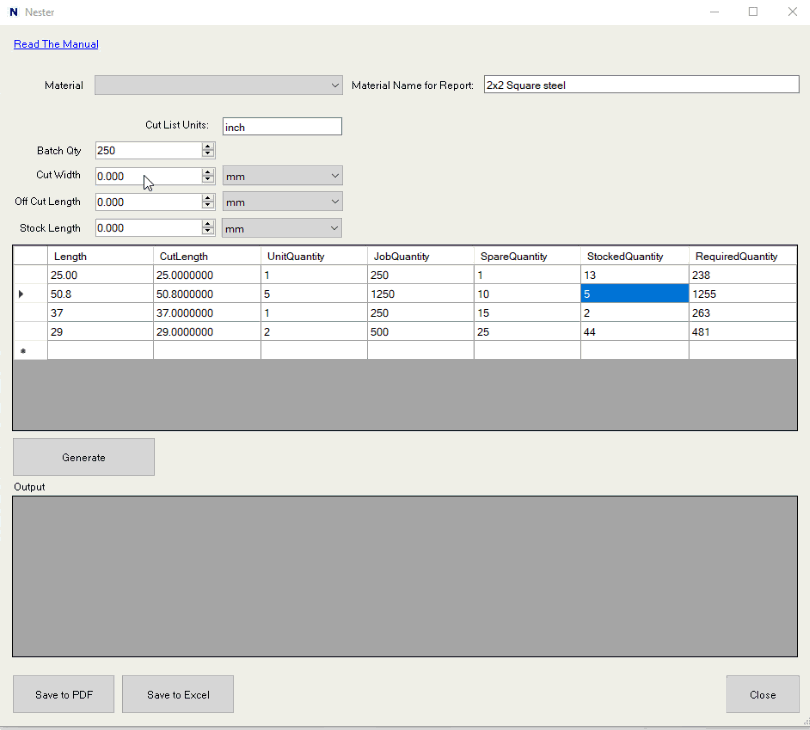
Task: Click the SpareQuantity column header
Action: 527,256
